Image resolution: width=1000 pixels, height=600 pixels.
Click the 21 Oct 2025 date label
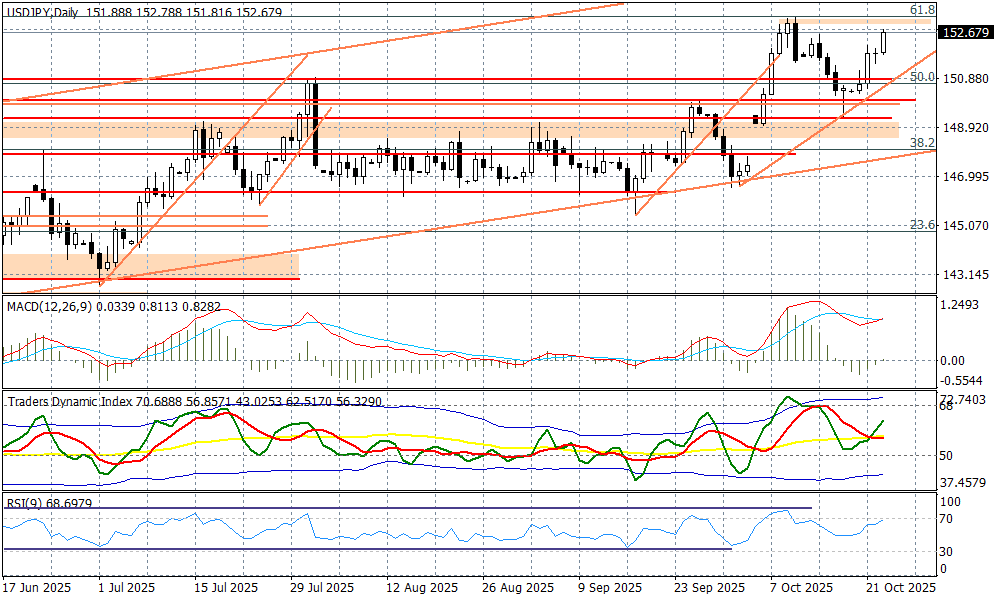click(x=900, y=588)
